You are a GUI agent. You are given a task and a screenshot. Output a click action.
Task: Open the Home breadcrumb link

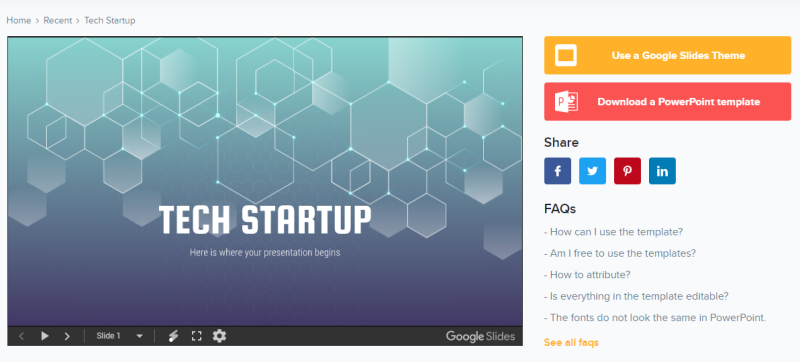pos(18,20)
